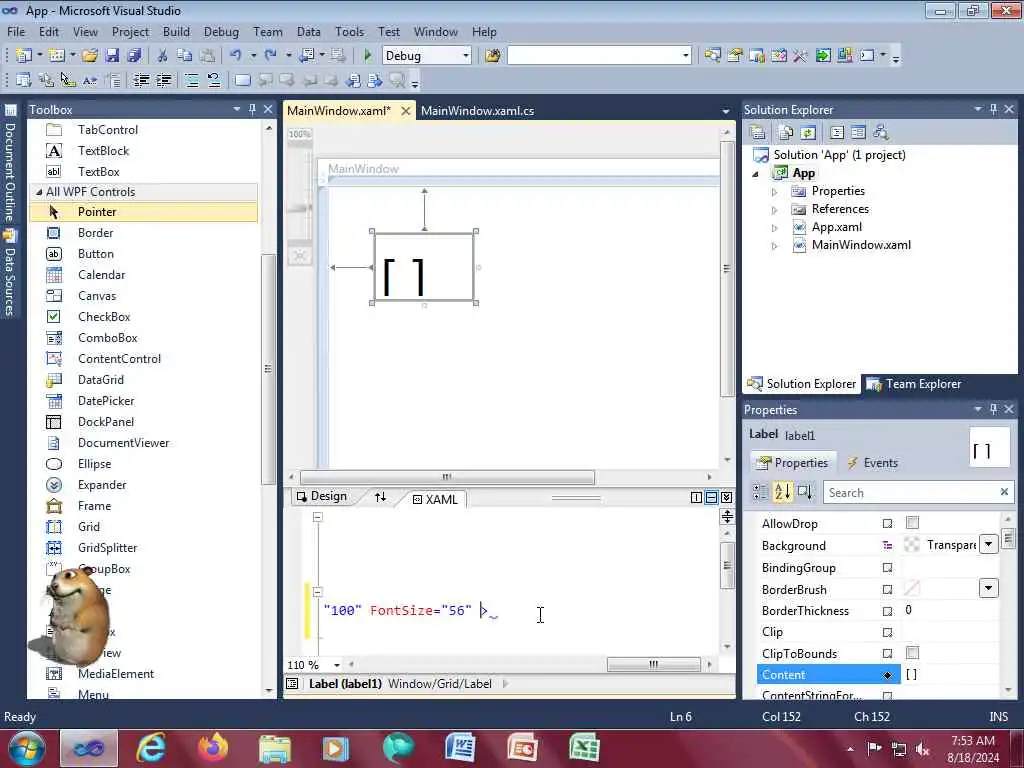1024x768 pixels.
Task: Open the Build menu
Action: (x=176, y=31)
